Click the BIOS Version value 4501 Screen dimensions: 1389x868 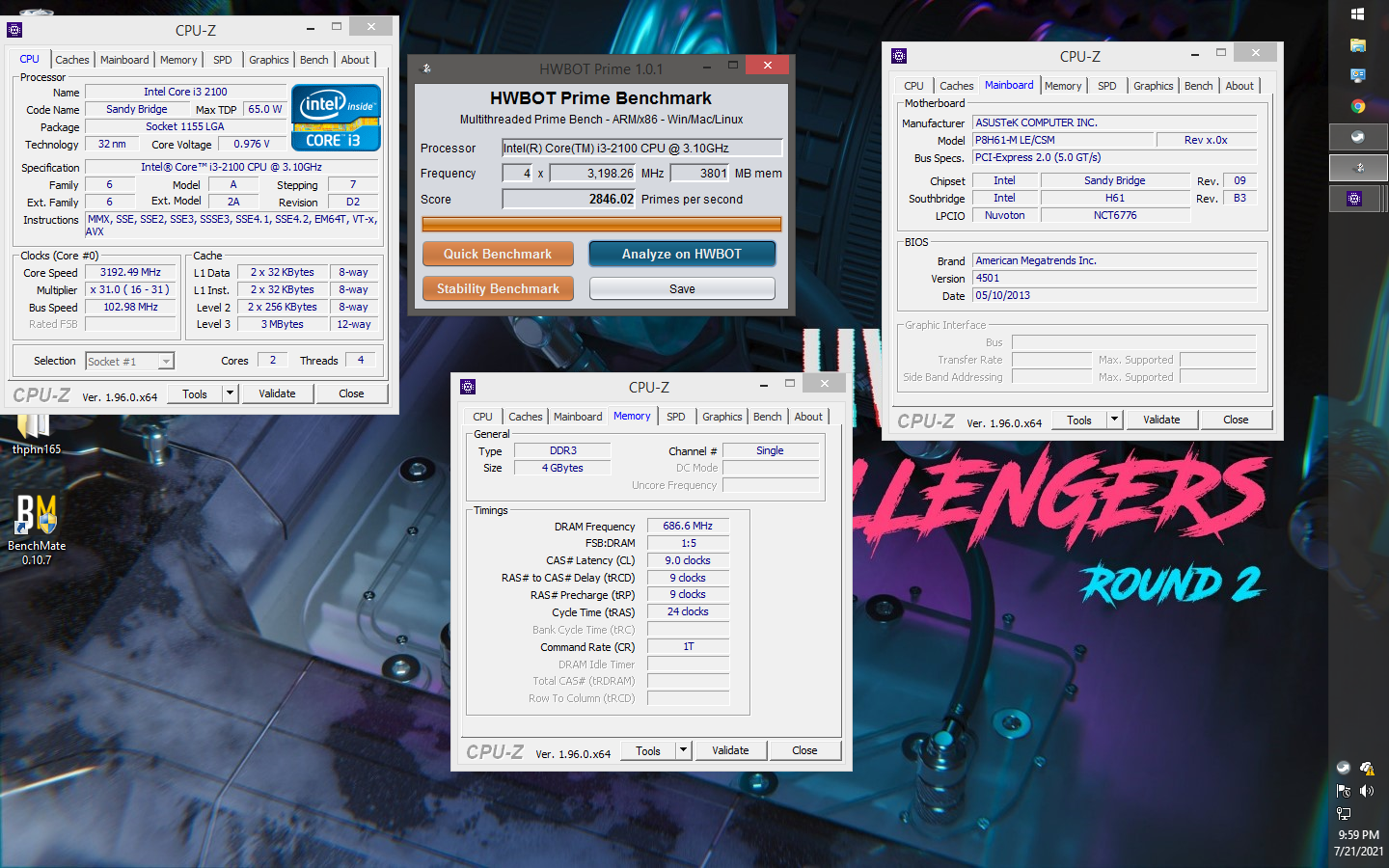coord(1114,278)
